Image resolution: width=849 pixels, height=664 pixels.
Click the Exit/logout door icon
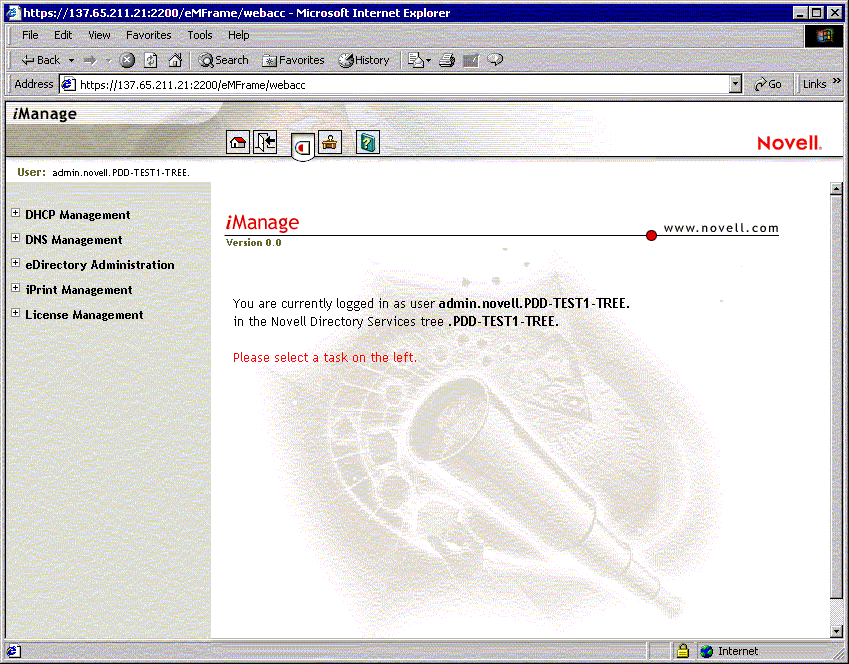(x=265, y=142)
